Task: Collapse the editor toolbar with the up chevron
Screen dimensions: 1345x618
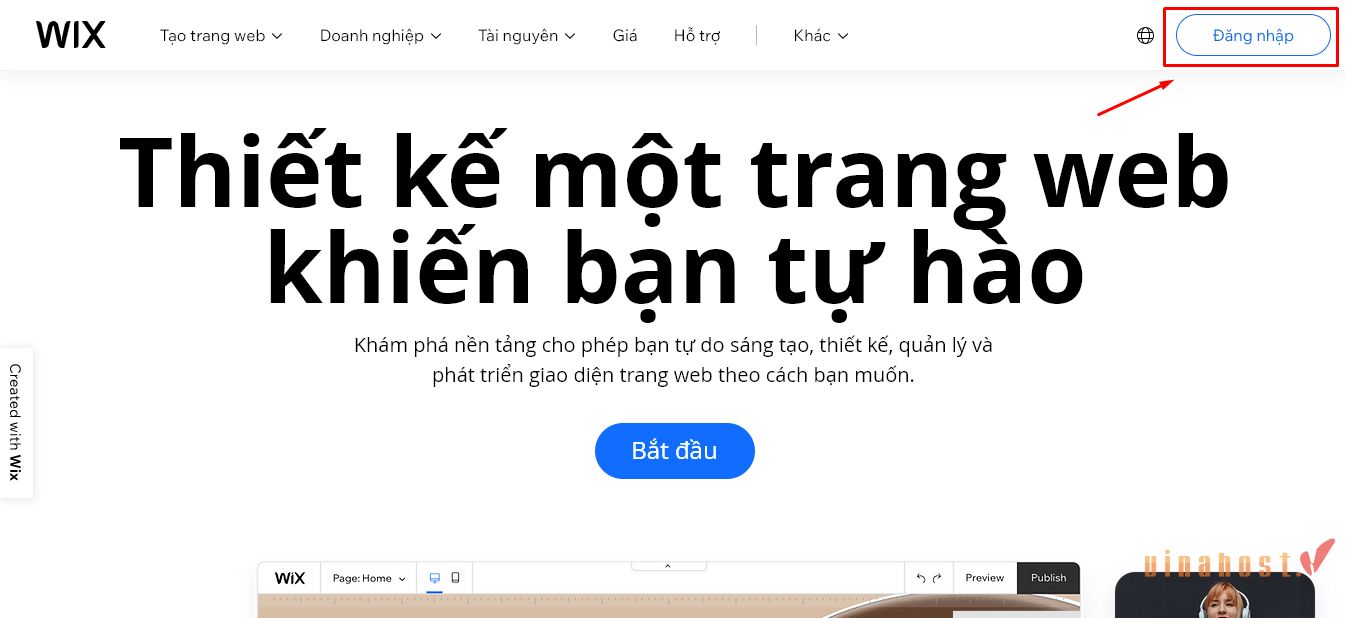Action: coord(668,566)
